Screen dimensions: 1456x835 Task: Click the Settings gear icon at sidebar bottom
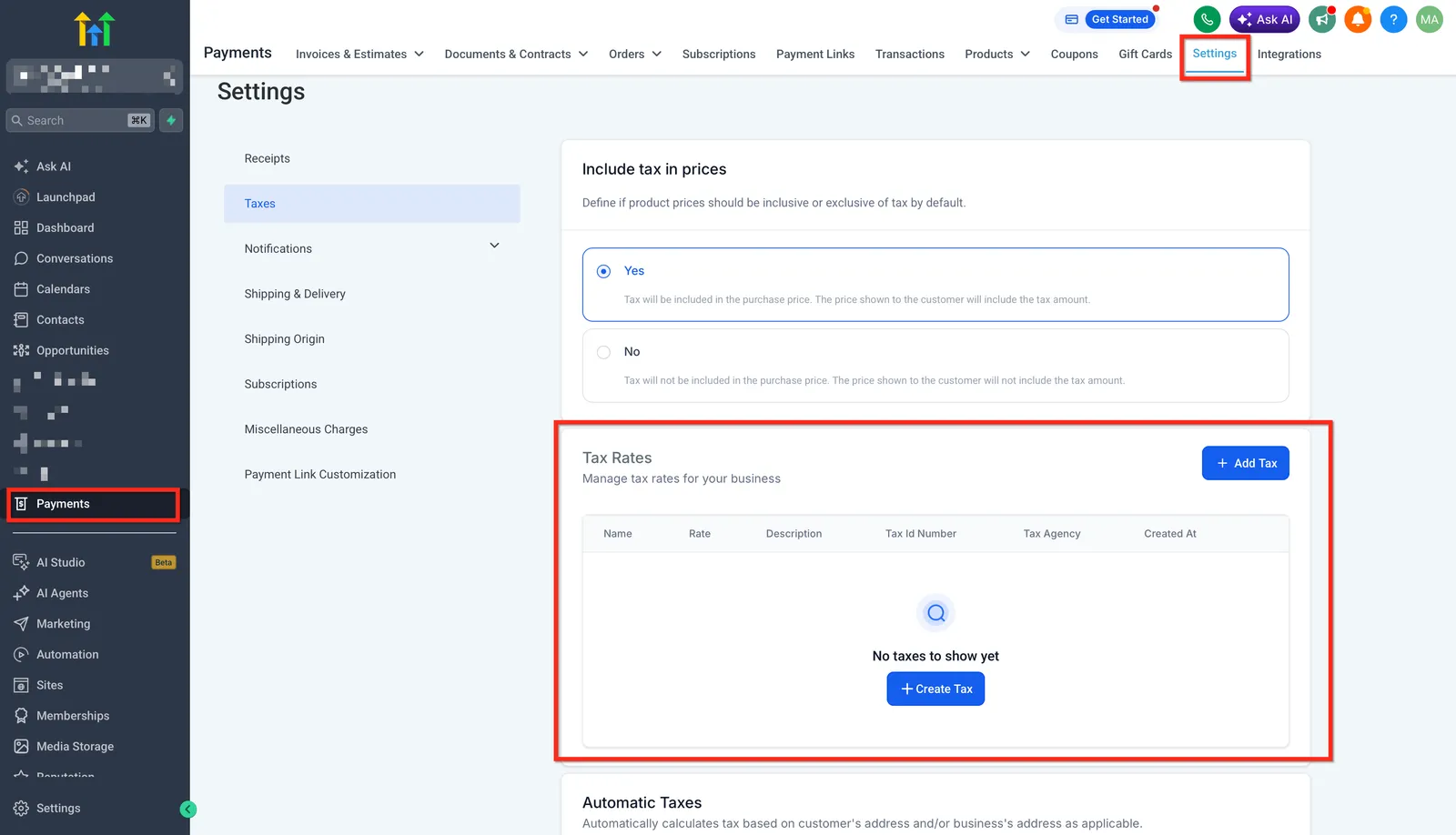pos(21,809)
